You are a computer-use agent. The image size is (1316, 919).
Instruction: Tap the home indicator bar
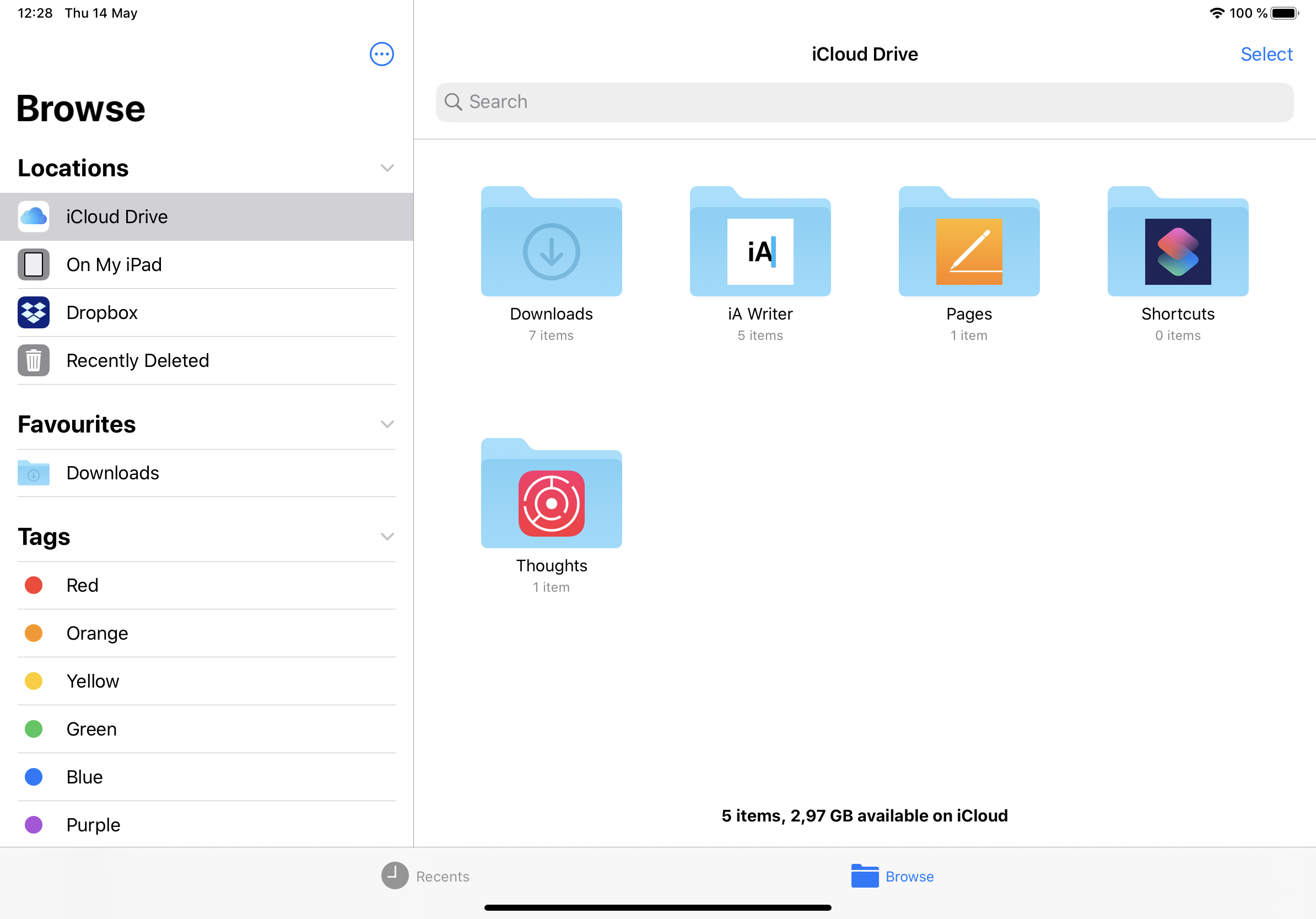coord(657,907)
